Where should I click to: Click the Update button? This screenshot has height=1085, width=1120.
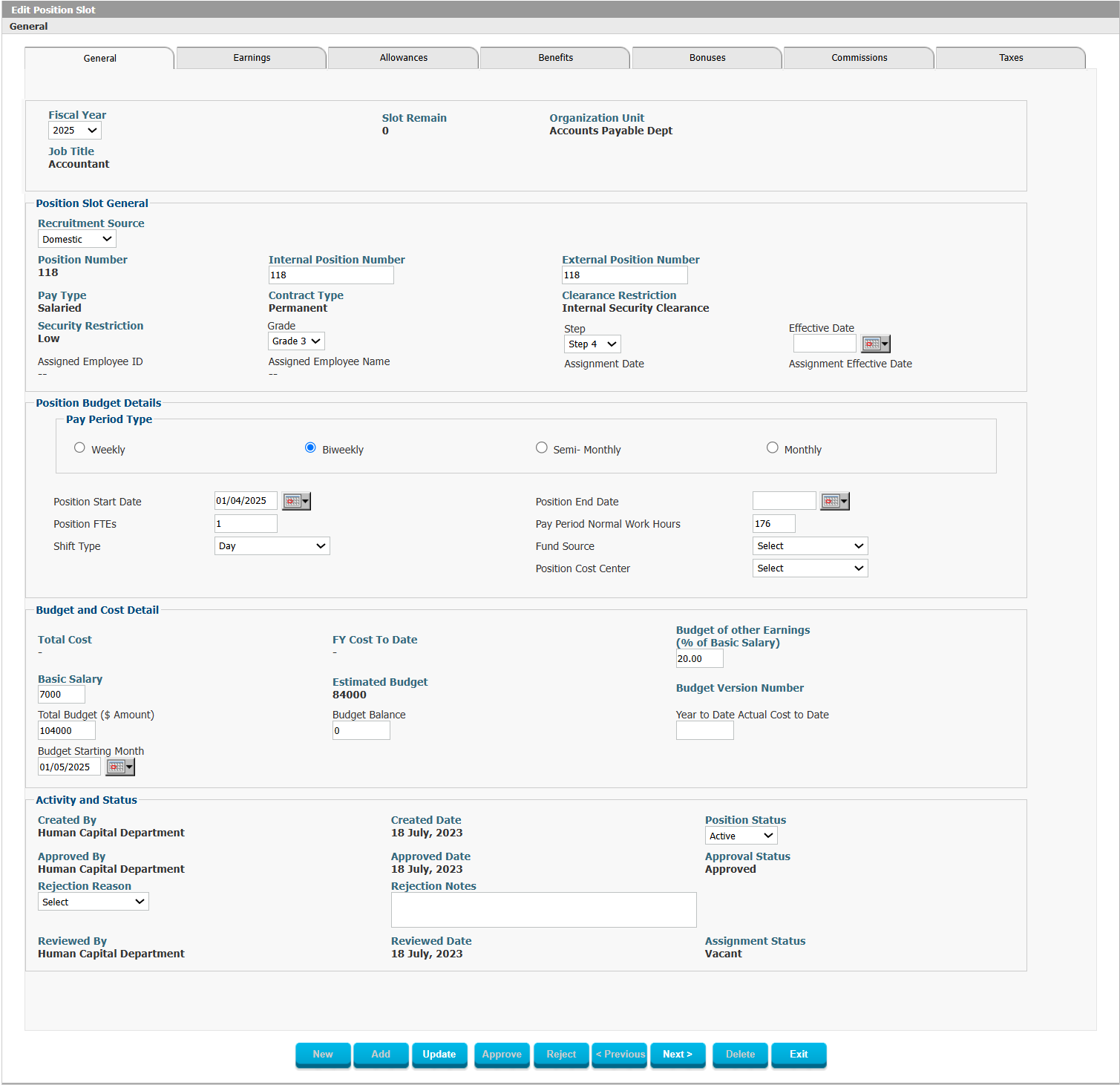(439, 1055)
